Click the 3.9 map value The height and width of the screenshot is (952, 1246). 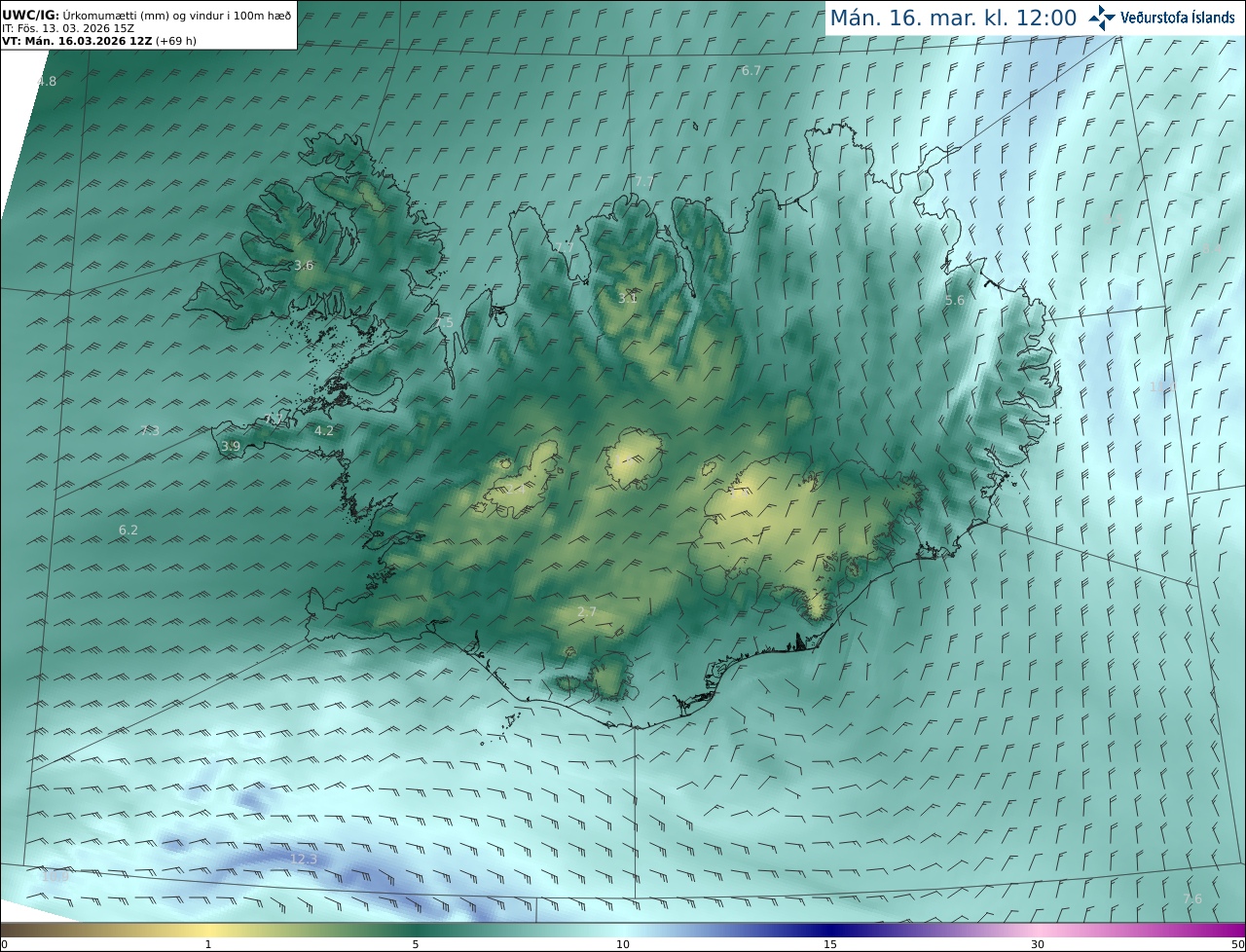pos(231,447)
